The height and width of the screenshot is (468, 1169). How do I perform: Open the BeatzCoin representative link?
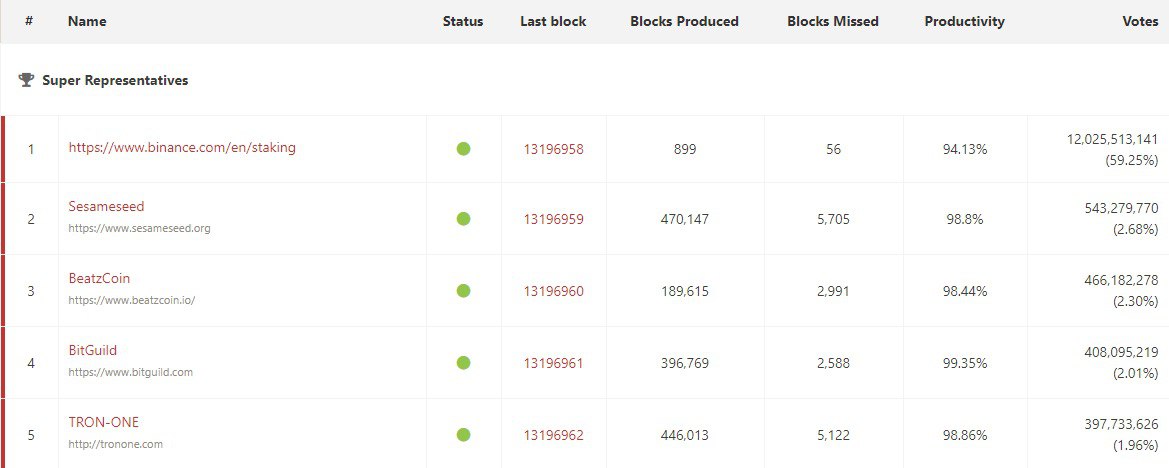click(99, 279)
